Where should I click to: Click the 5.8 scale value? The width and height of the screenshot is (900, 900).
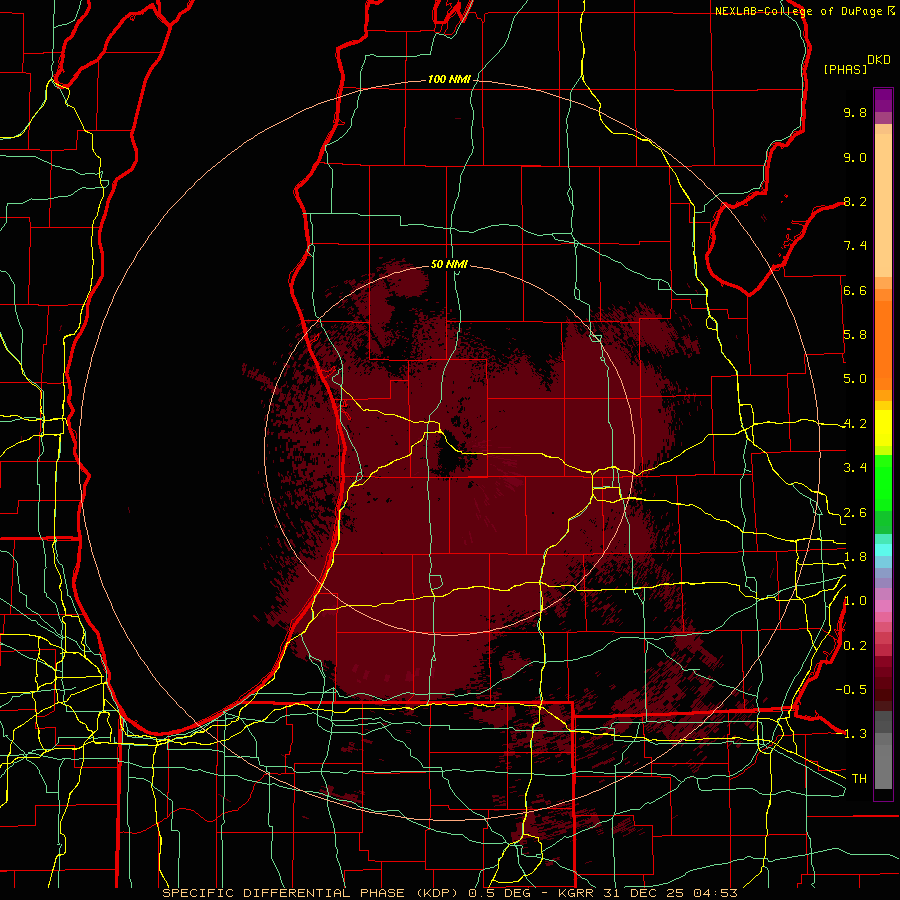click(855, 335)
